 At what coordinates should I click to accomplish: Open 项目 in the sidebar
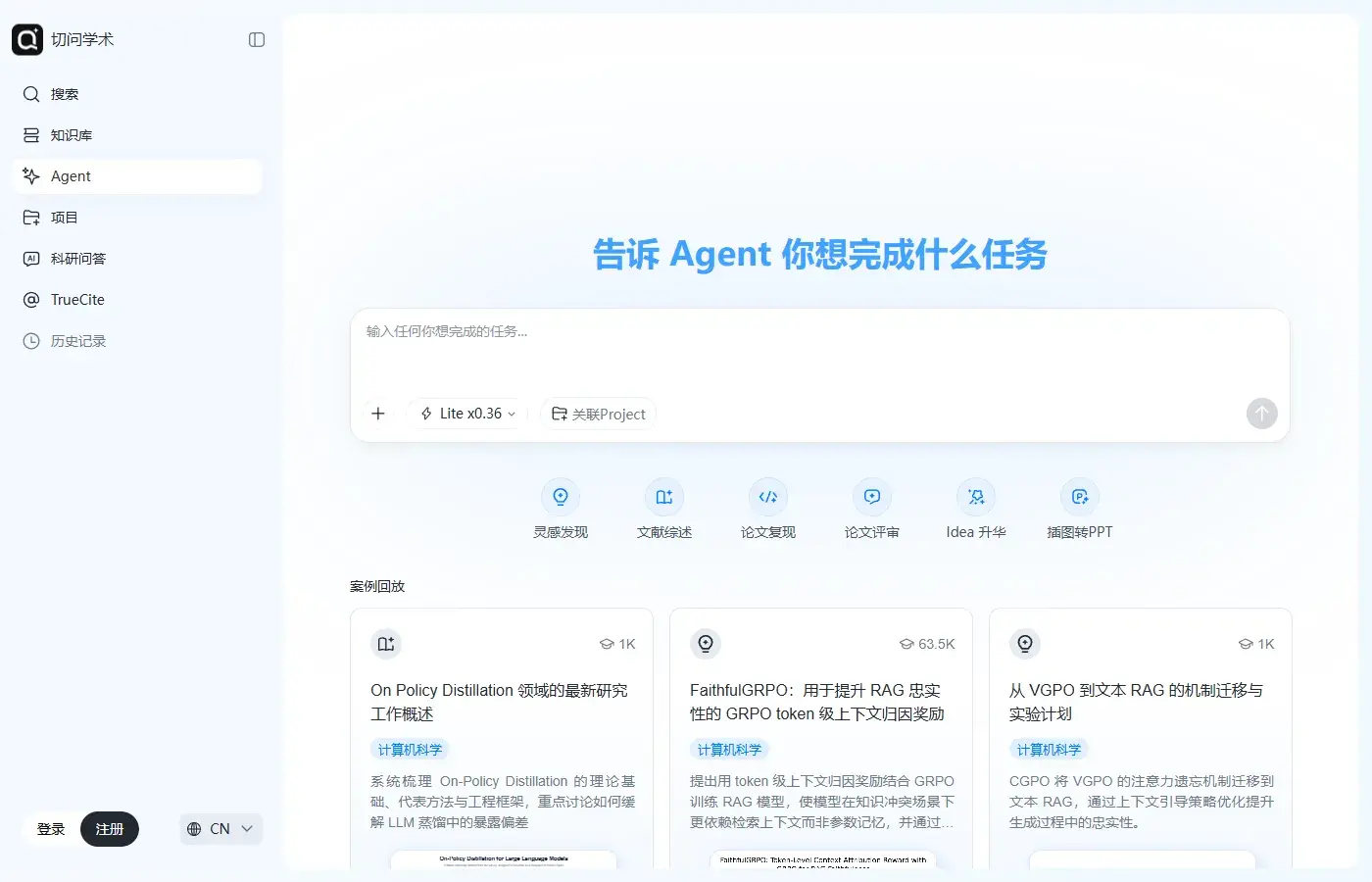pyautogui.click(x=138, y=218)
